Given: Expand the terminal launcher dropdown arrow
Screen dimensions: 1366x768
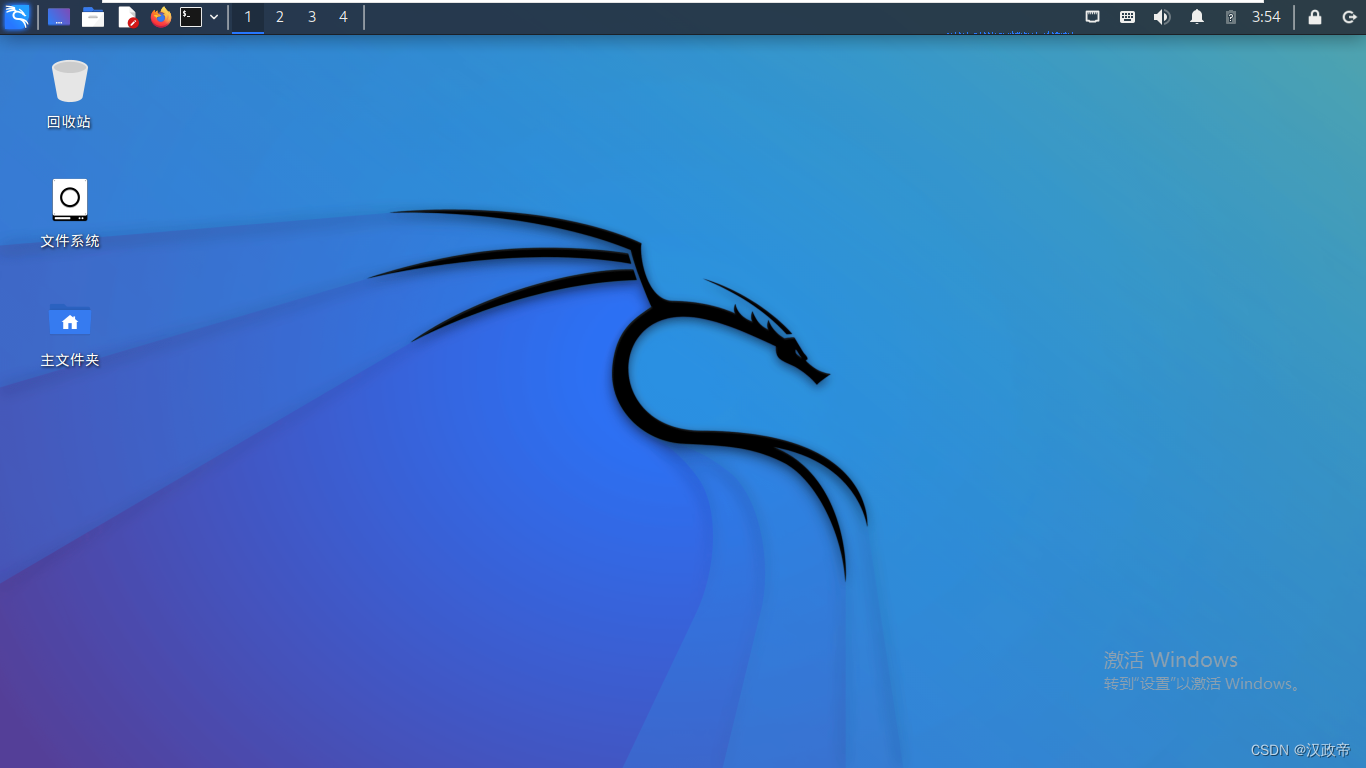Looking at the screenshot, I should (x=214, y=17).
